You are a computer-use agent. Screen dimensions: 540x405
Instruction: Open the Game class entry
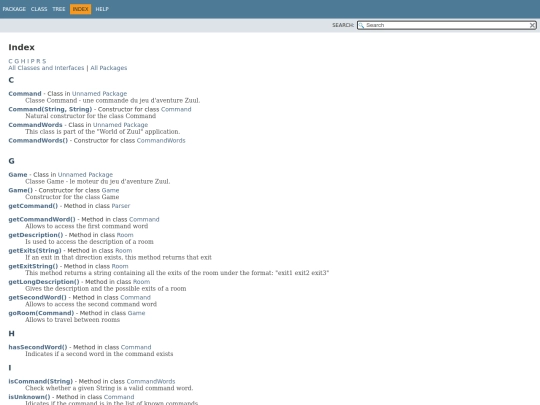[18, 175]
